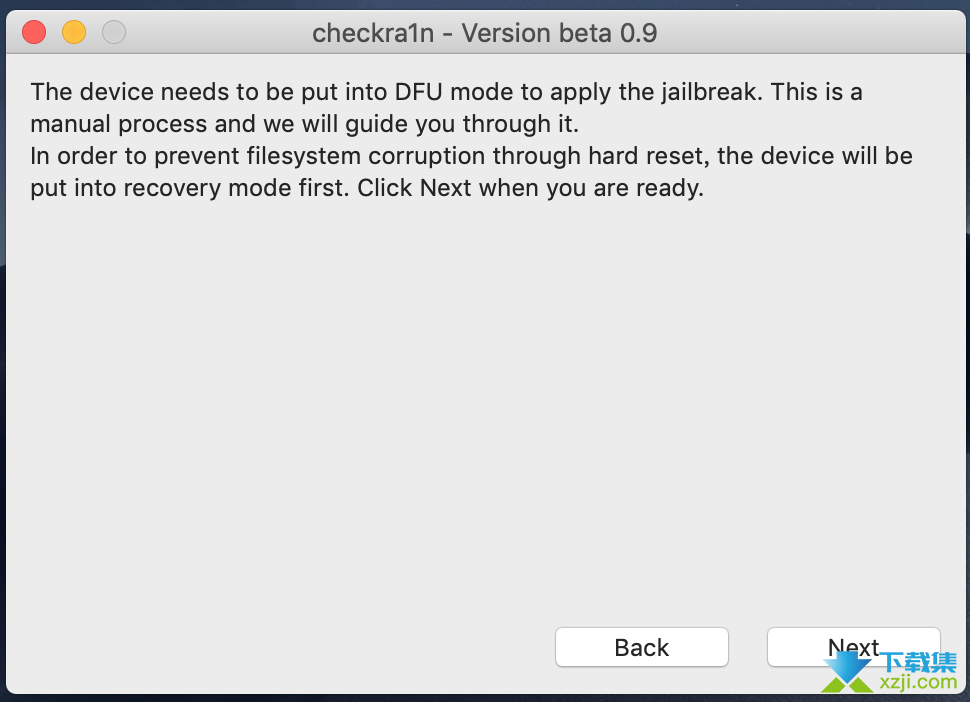Image resolution: width=970 pixels, height=702 pixels.
Task: Click the "filesystem corruption" phrase
Action: coord(366,156)
